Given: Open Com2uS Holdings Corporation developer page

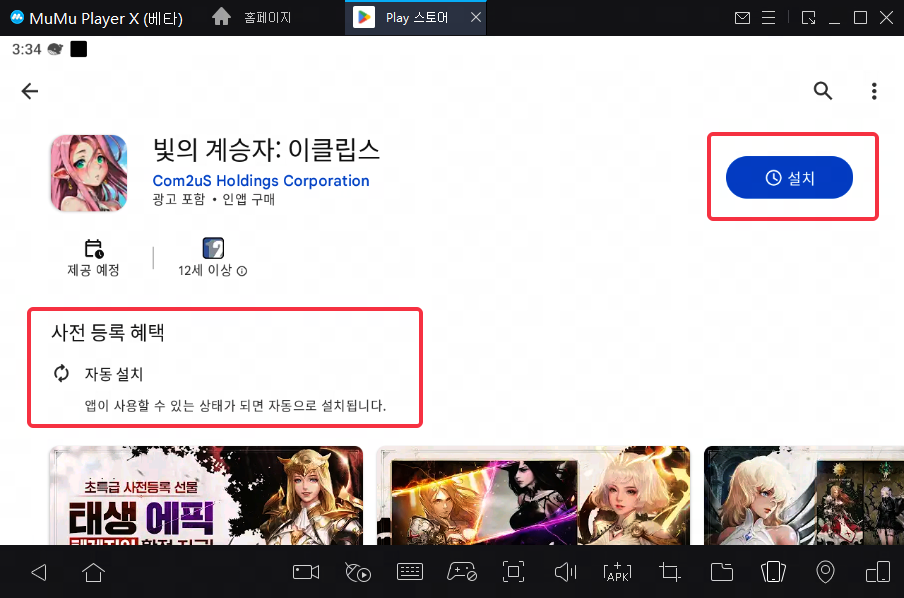Looking at the screenshot, I should [261, 180].
